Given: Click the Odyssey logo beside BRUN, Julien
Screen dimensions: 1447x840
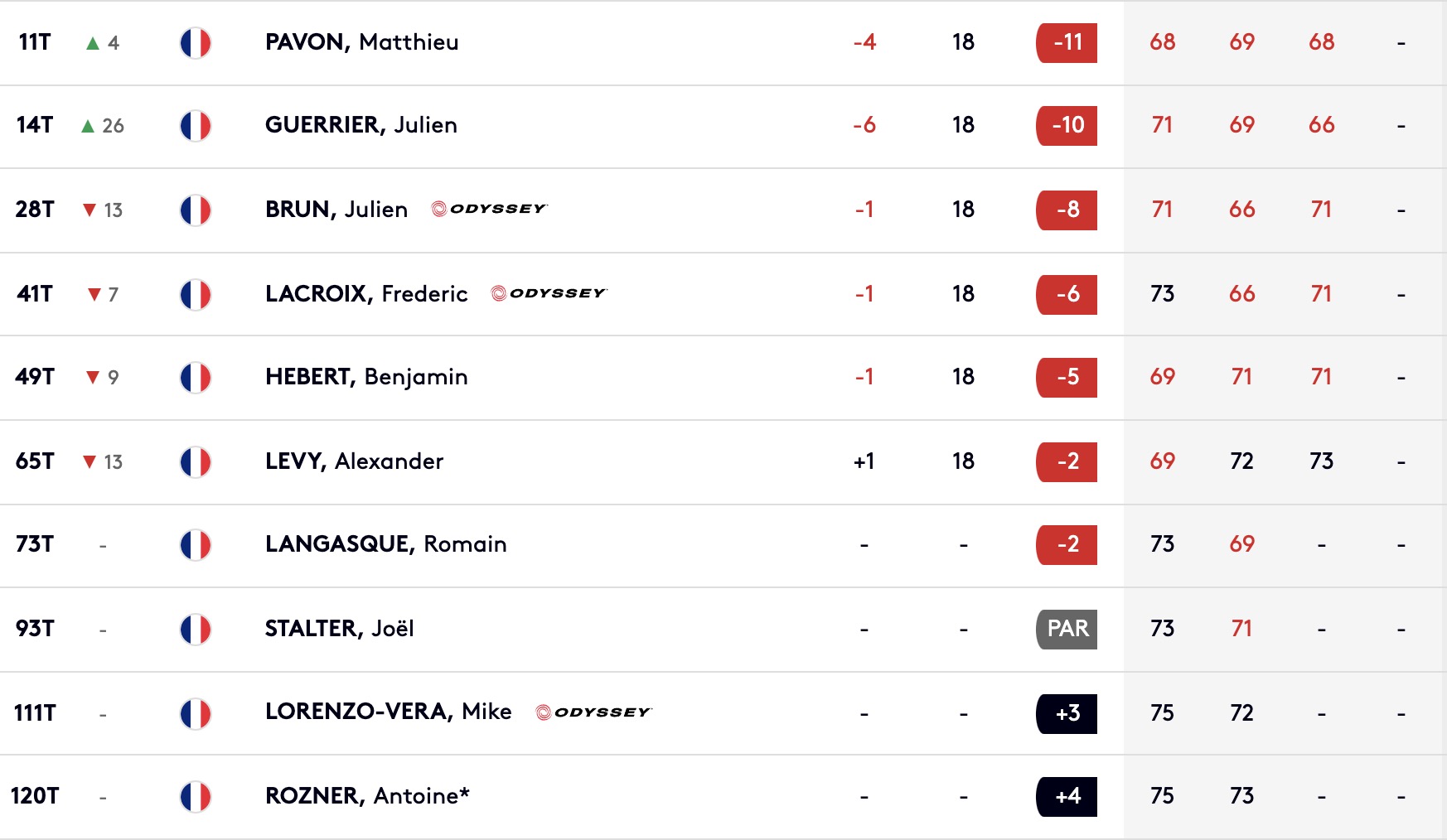Looking at the screenshot, I should (x=489, y=209).
